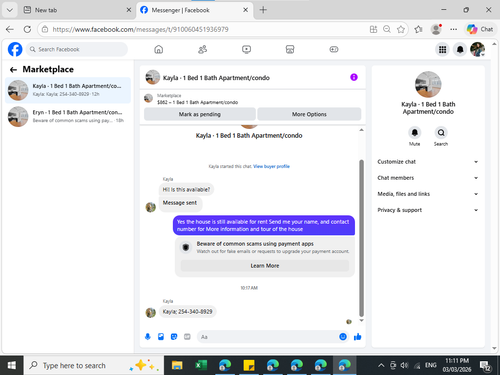The width and height of the screenshot is (500, 375).
Task: Record a voice clip microphone icon
Action: tap(148, 337)
